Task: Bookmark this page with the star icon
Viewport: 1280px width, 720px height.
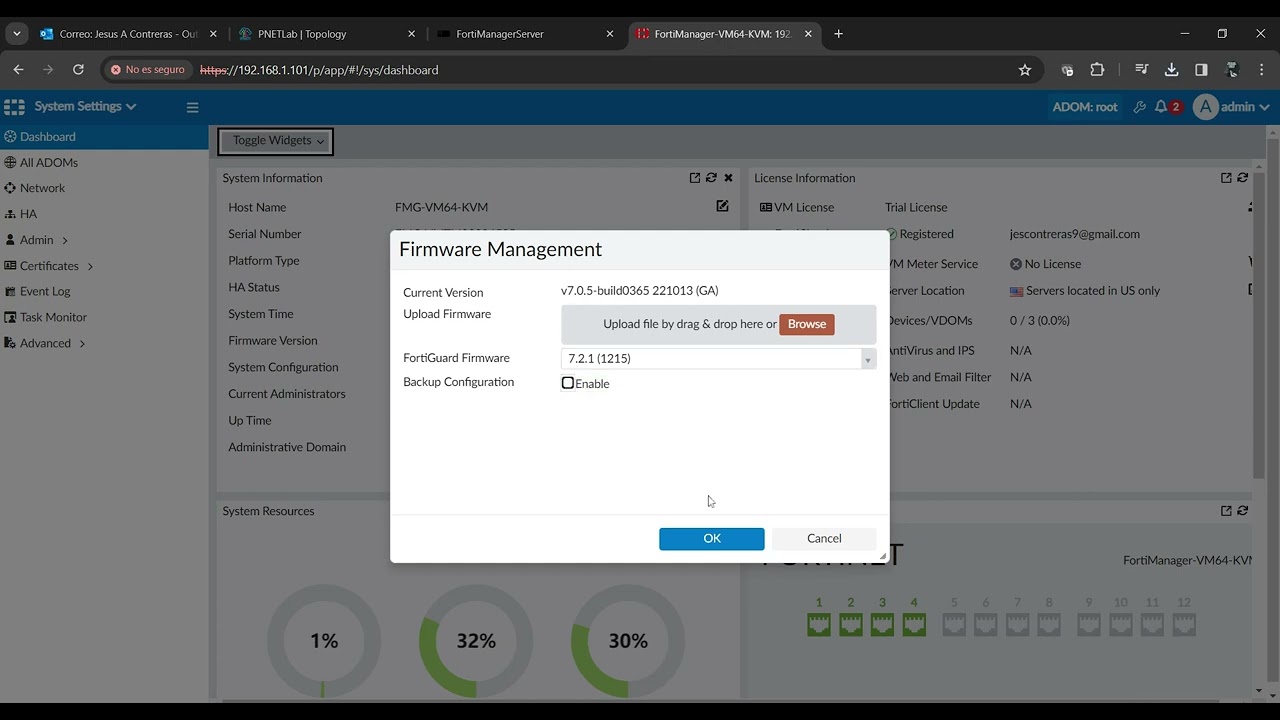Action: 1024,70
